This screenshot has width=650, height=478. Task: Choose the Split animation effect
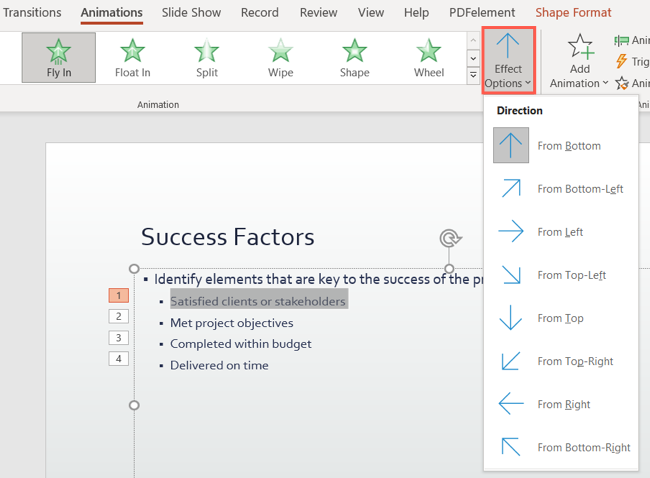tap(206, 57)
